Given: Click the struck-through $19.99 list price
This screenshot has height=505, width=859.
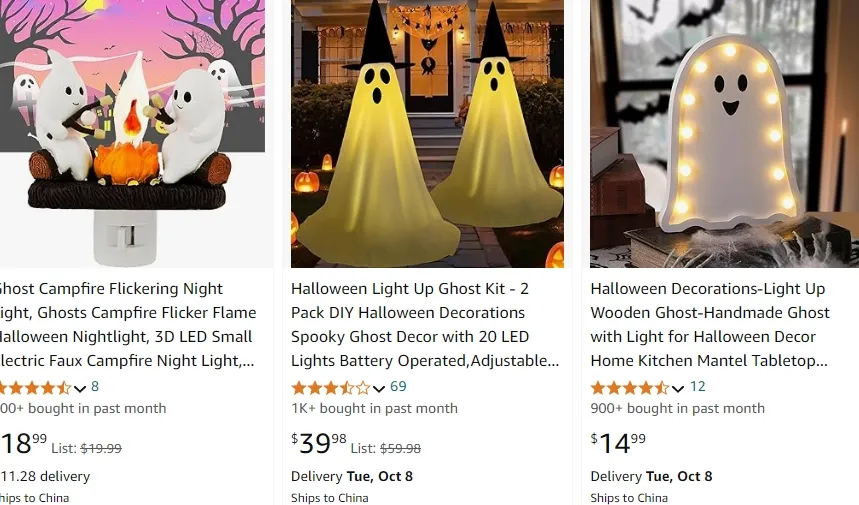Looking at the screenshot, I should click(101, 449).
